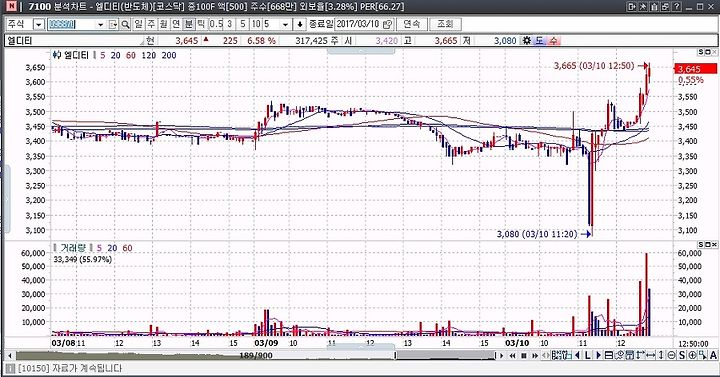Open the chart settings gear icon
The width and height of the screenshot is (720, 377).
point(527,40)
